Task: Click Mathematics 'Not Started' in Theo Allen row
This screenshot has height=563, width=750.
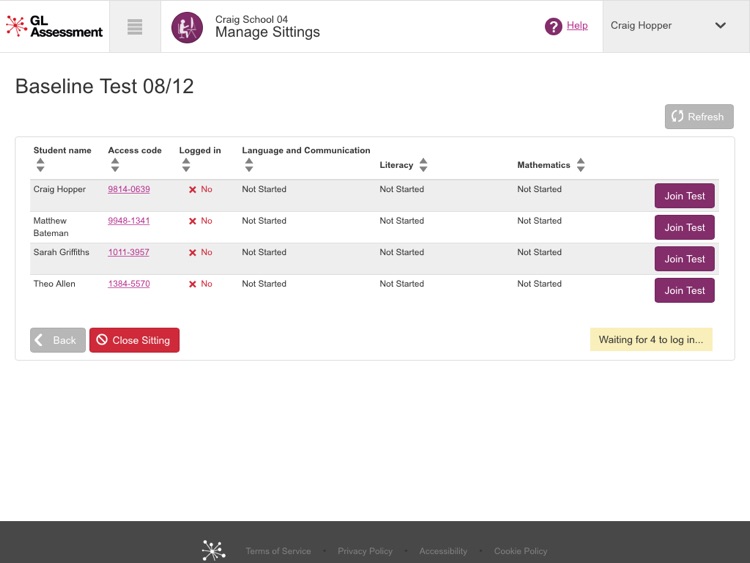Action: 539,284
